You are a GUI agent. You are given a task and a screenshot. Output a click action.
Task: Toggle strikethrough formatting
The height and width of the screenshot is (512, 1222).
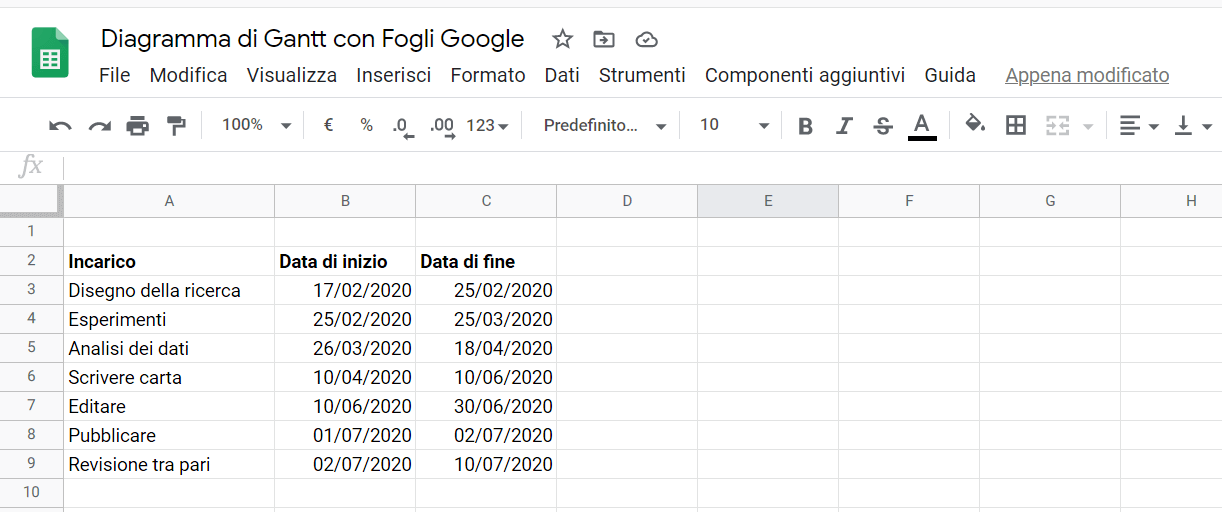click(882, 126)
